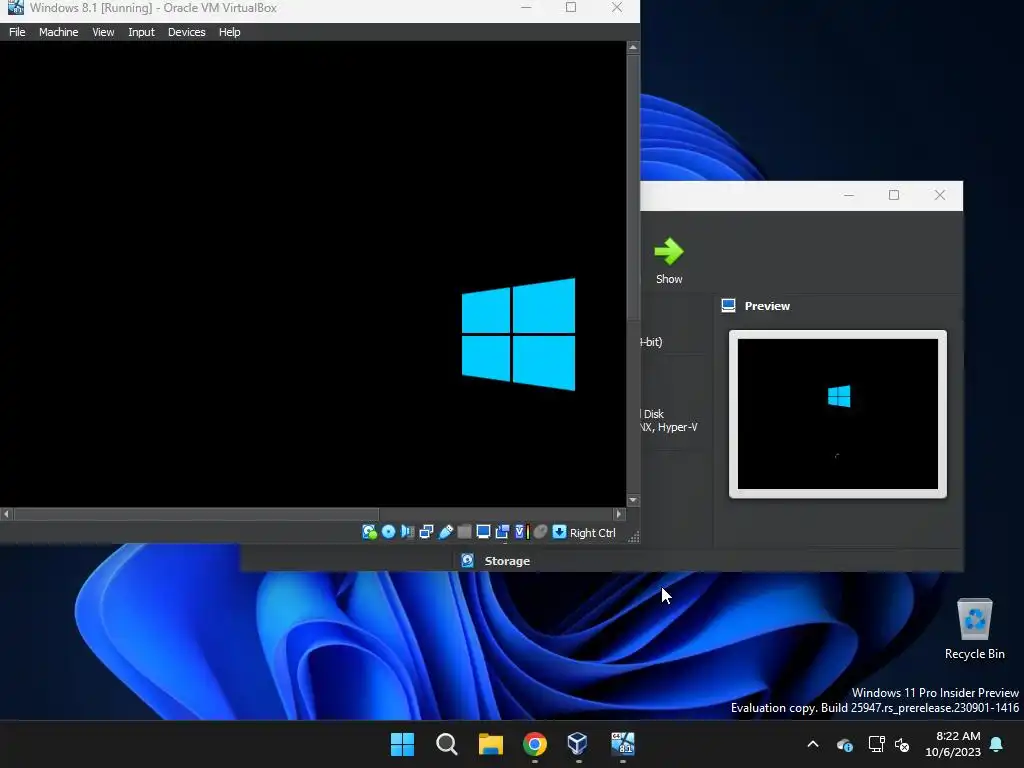Image resolution: width=1024 pixels, height=768 pixels.
Task: Click the horizontal scrollbar thumb in VM window
Action: 197,514
